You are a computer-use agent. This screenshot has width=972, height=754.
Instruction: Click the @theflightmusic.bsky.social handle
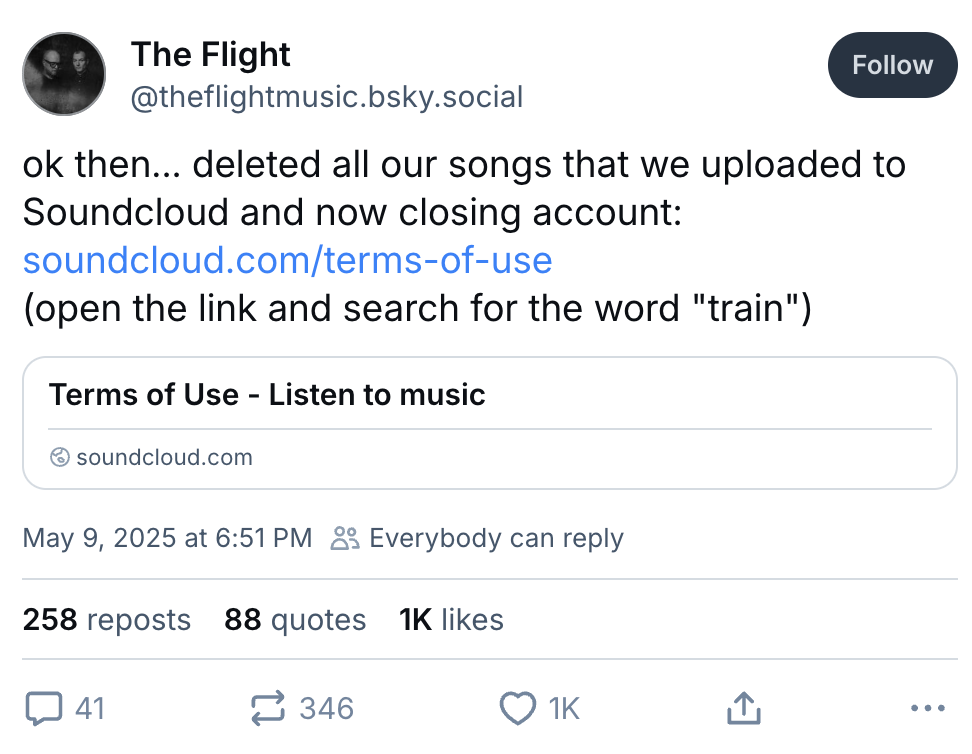tap(327, 97)
